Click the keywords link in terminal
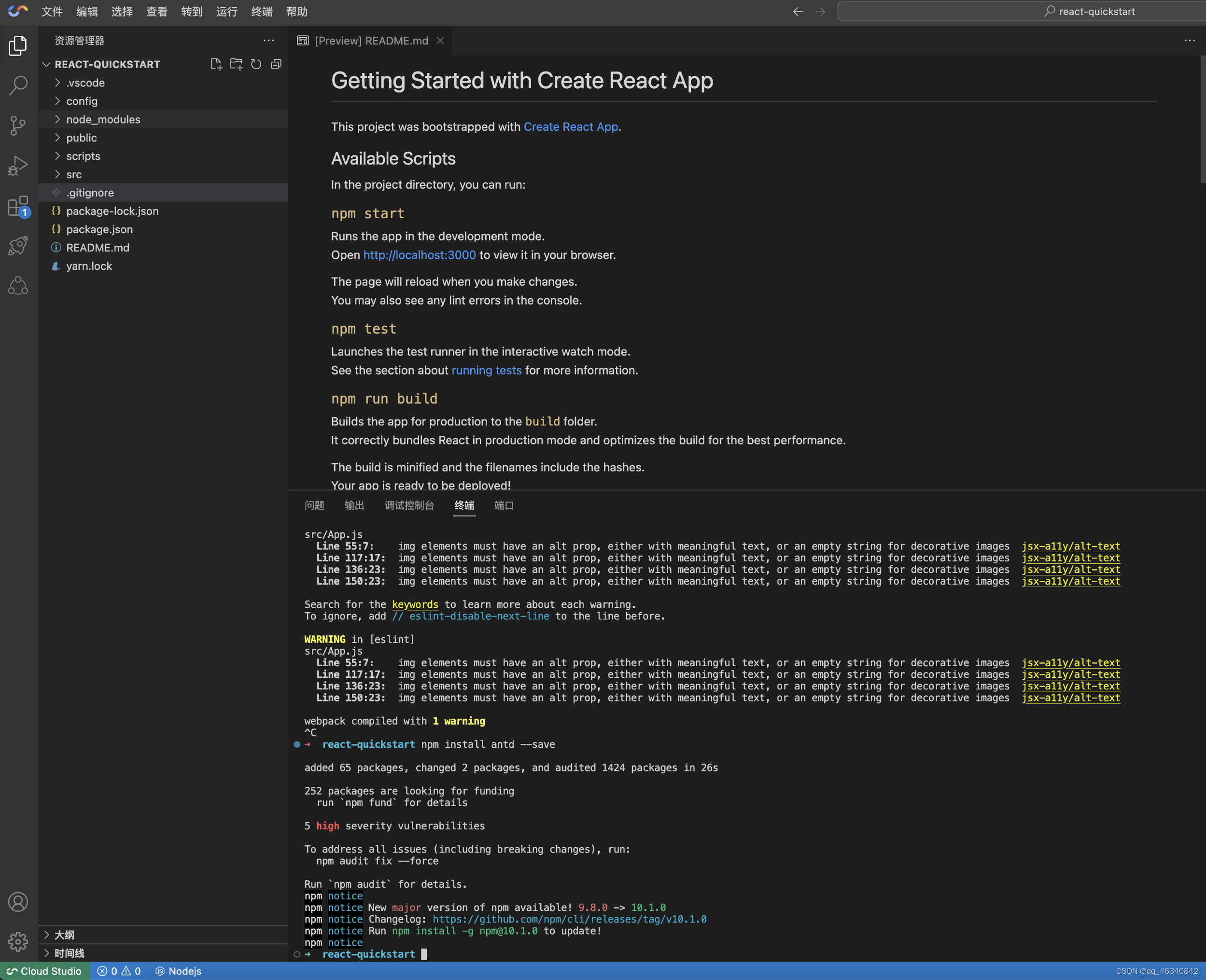The height and width of the screenshot is (980, 1206). point(415,604)
